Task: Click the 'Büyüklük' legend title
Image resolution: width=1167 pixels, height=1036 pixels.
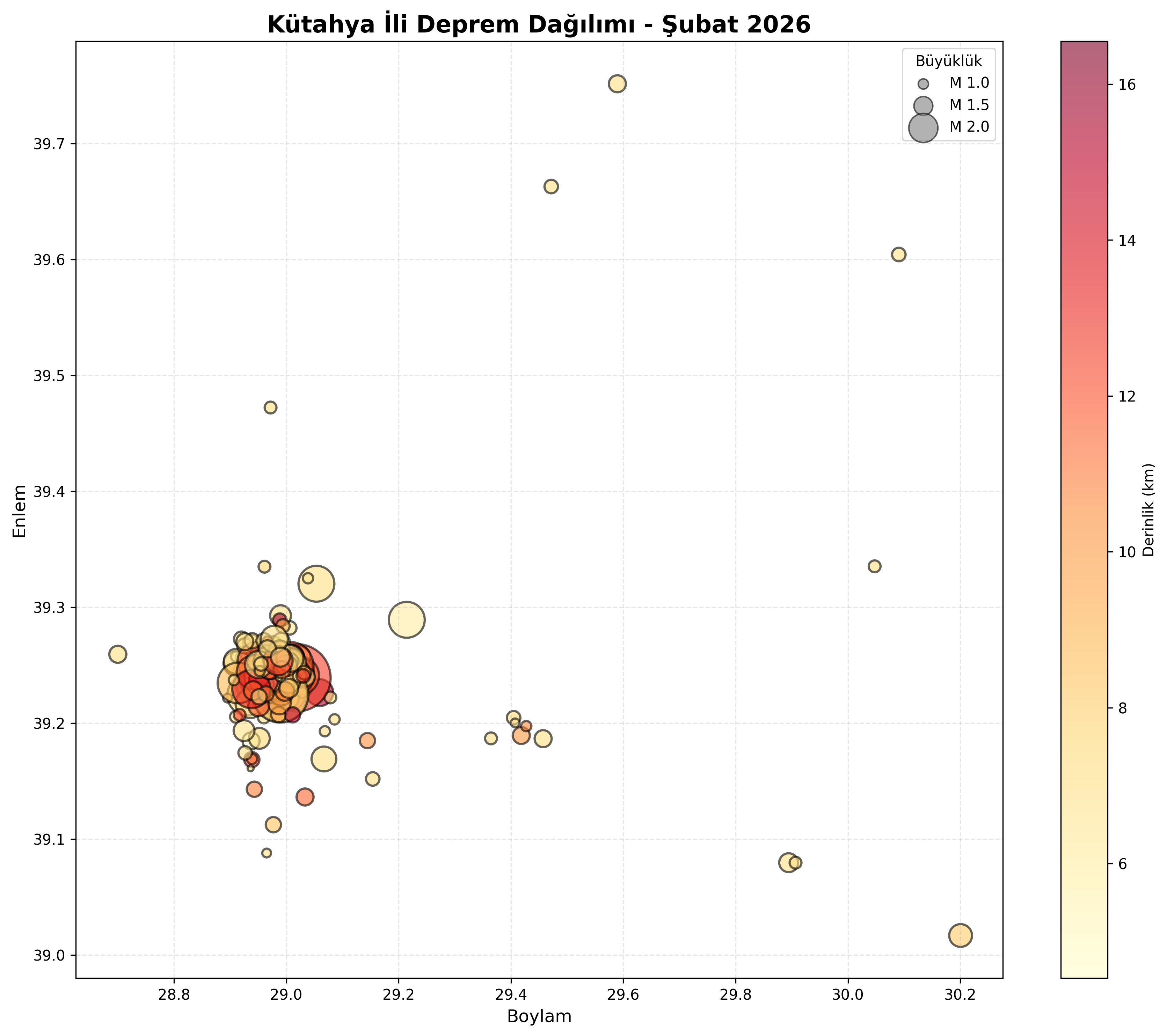Action: 949,61
